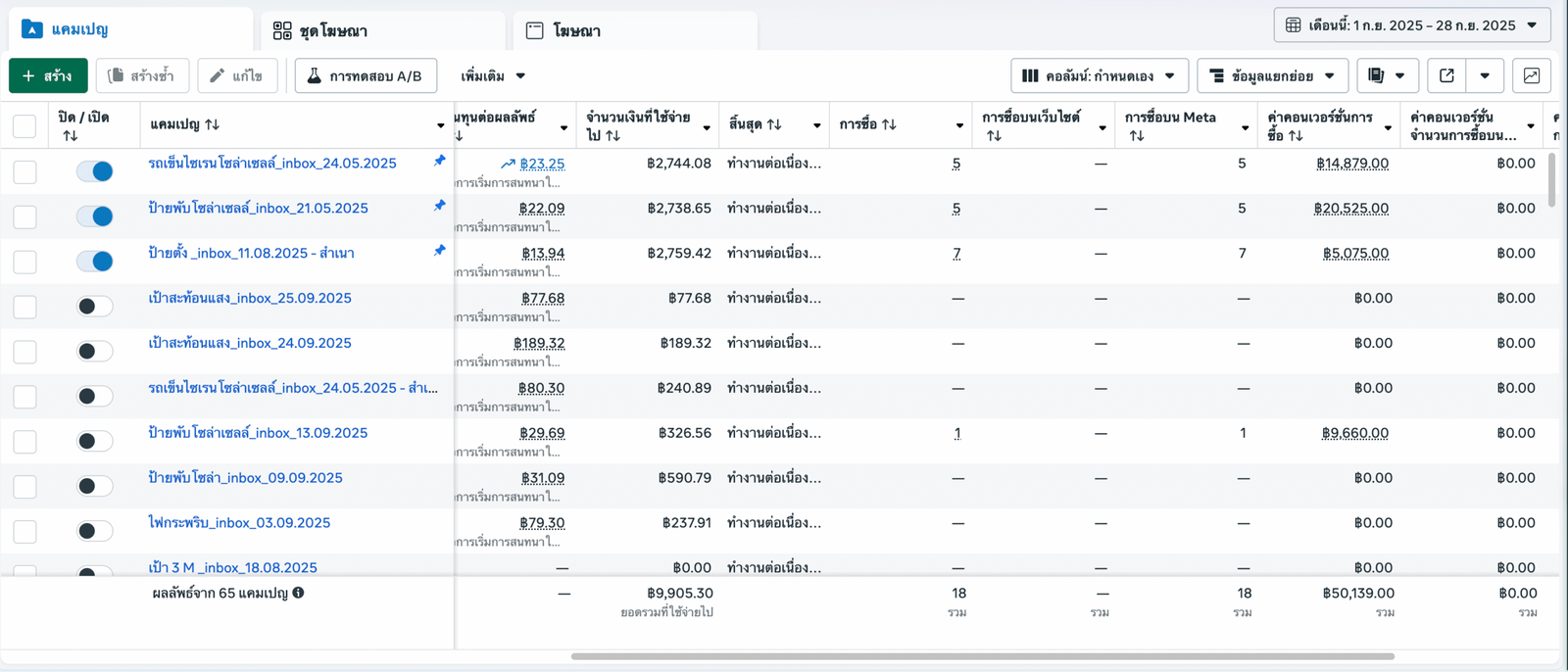Click info icon beside ผลลัพธ์จาก 65 แคมเปญ

(x=298, y=593)
